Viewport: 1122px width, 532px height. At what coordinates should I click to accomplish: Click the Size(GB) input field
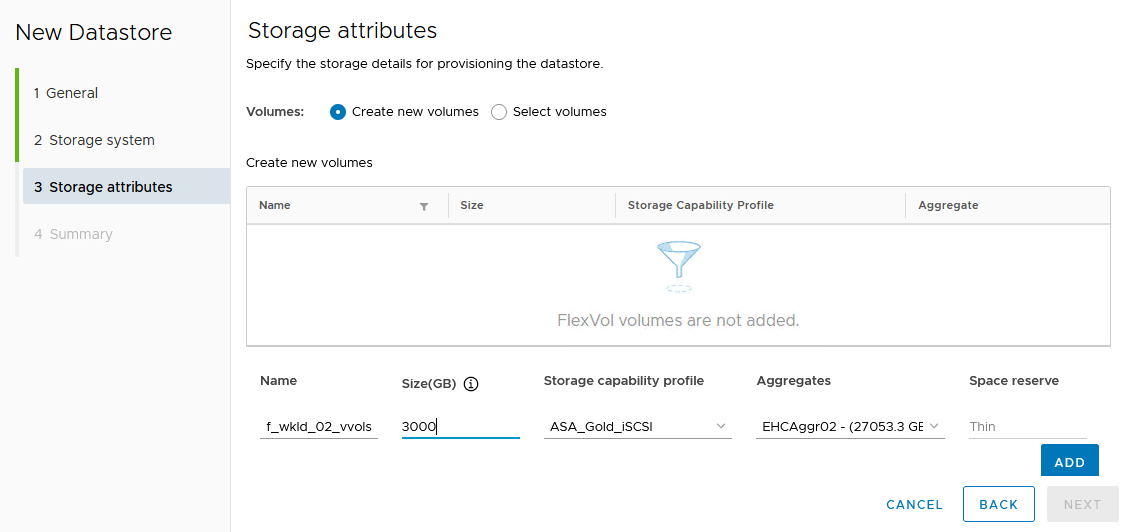460,427
